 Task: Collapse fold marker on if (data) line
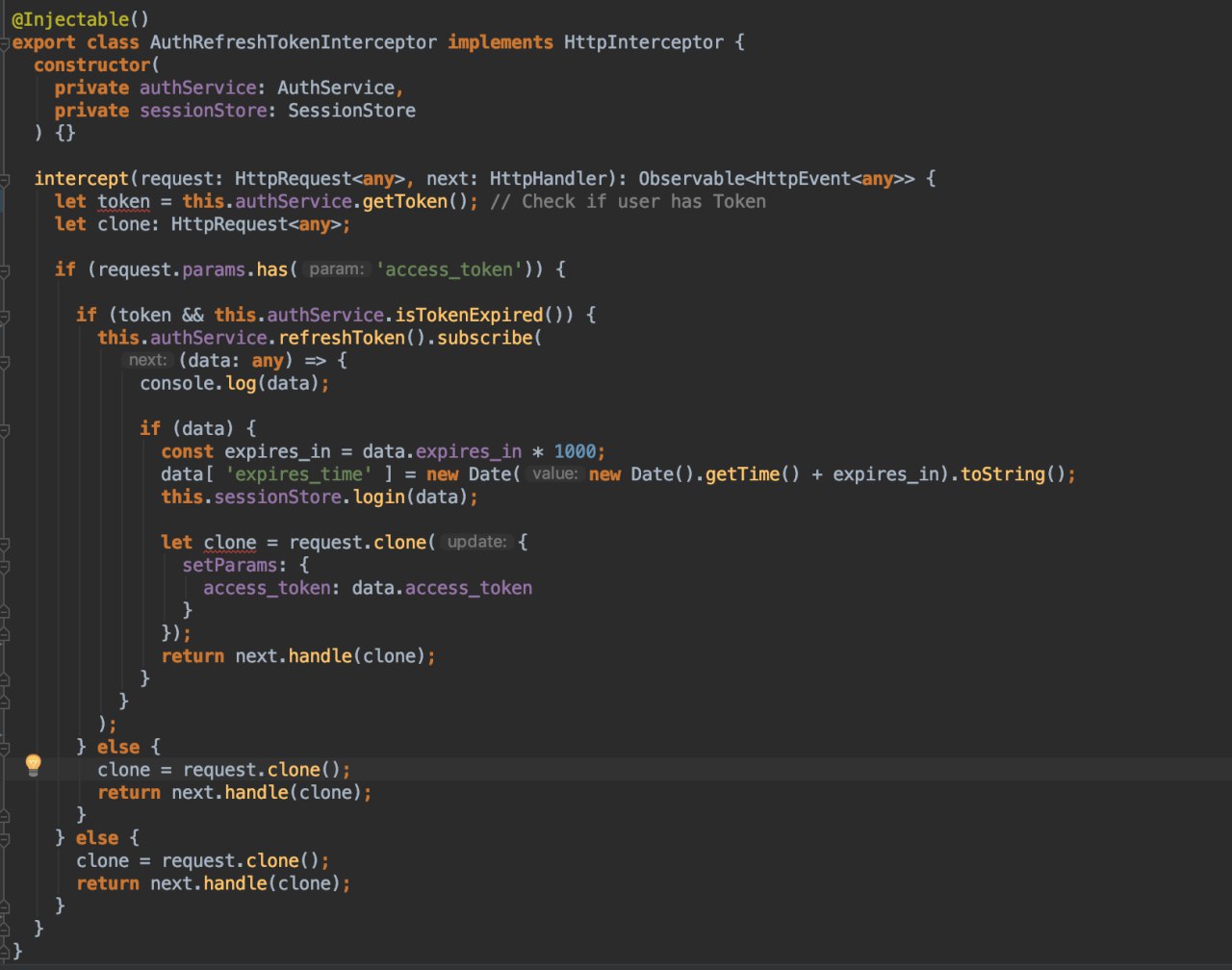click(x=4, y=430)
